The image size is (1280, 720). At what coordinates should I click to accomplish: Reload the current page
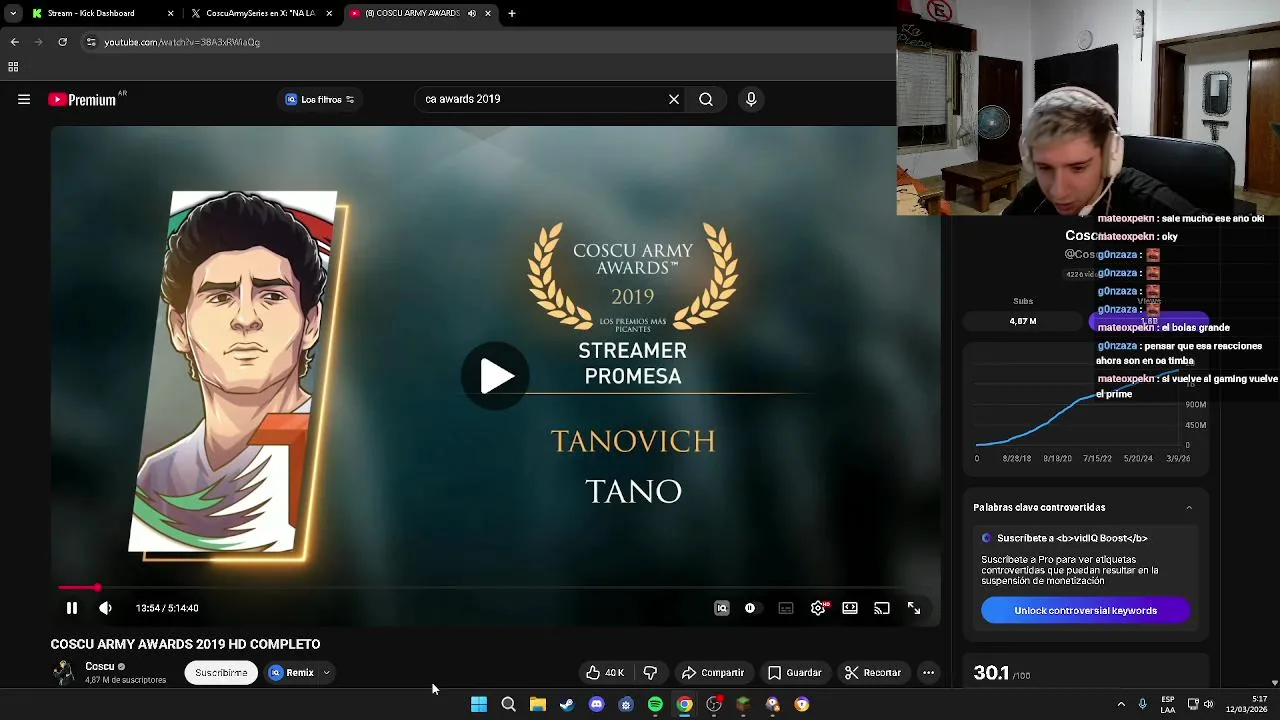pyautogui.click(x=62, y=42)
